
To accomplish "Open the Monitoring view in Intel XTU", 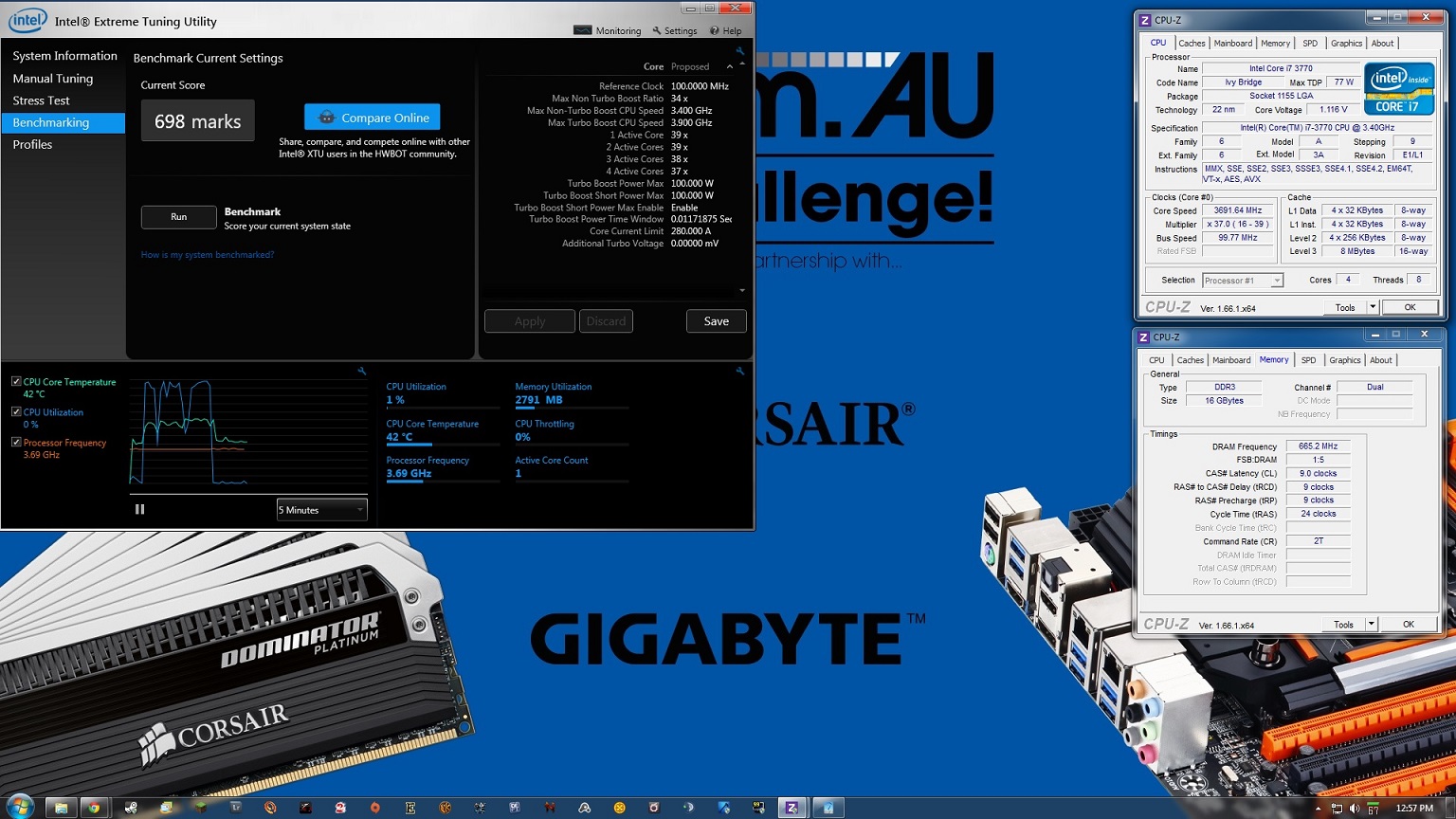I will (608, 30).
